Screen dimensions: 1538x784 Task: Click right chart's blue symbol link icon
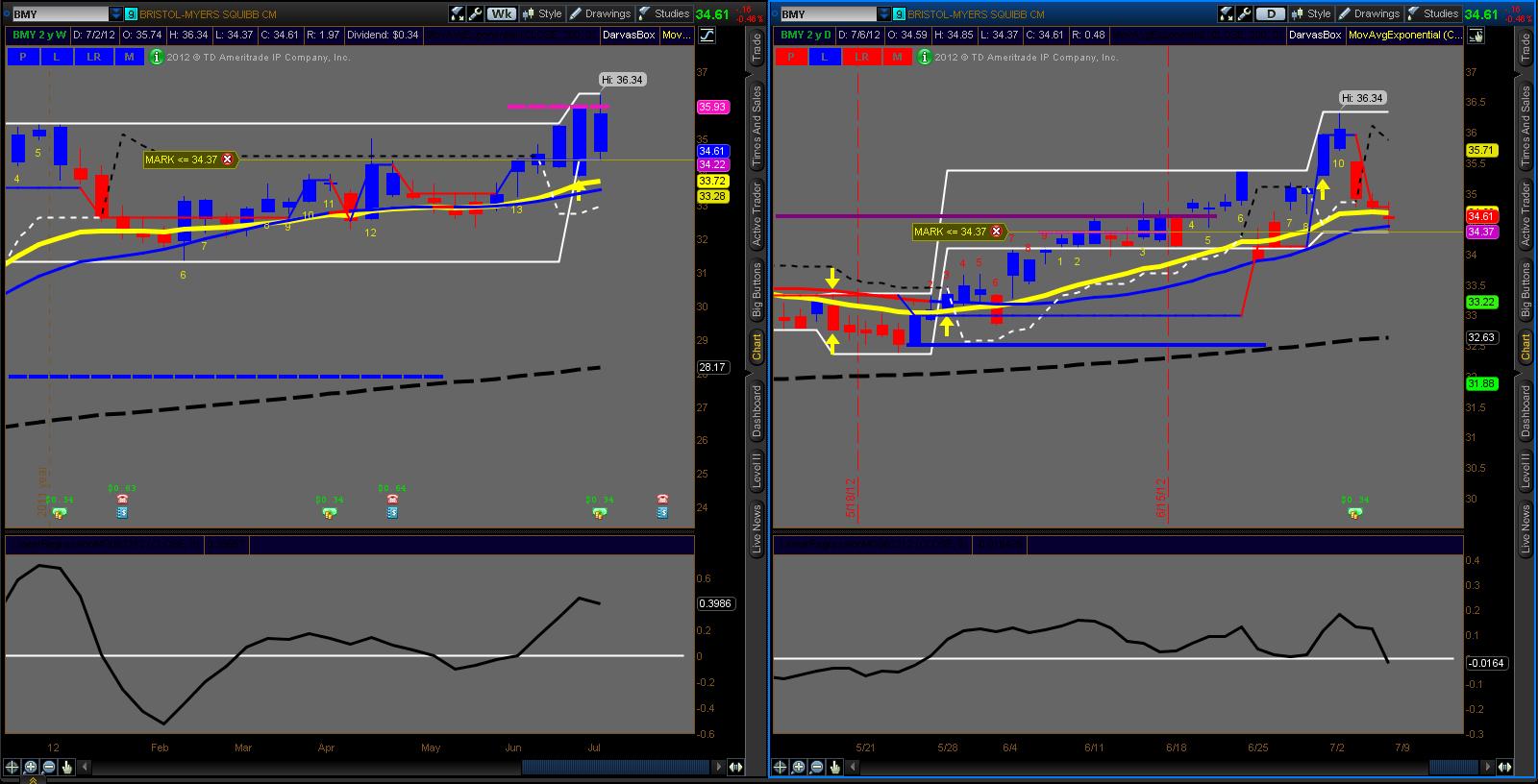pyautogui.click(x=899, y=14)
